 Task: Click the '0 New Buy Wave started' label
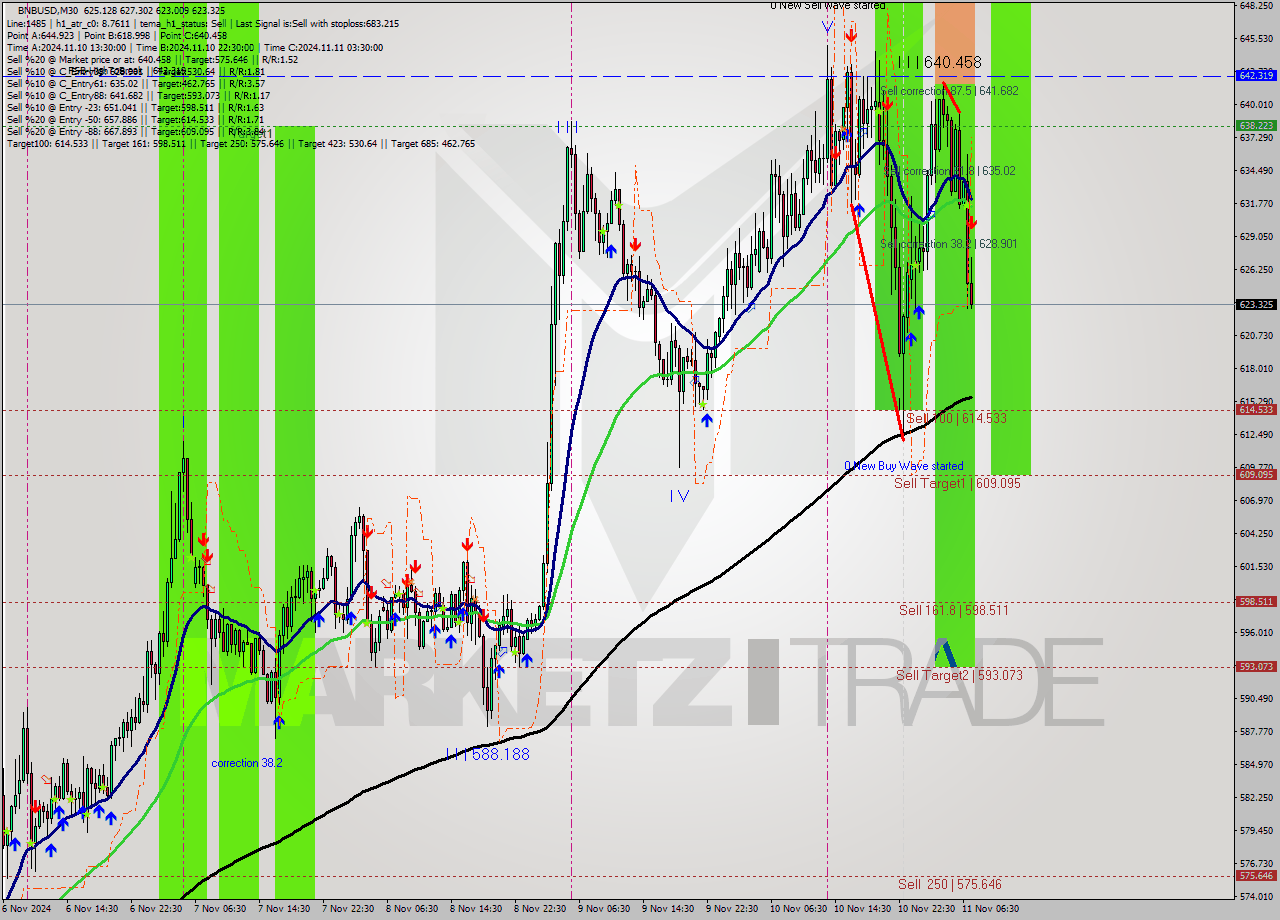904,465
